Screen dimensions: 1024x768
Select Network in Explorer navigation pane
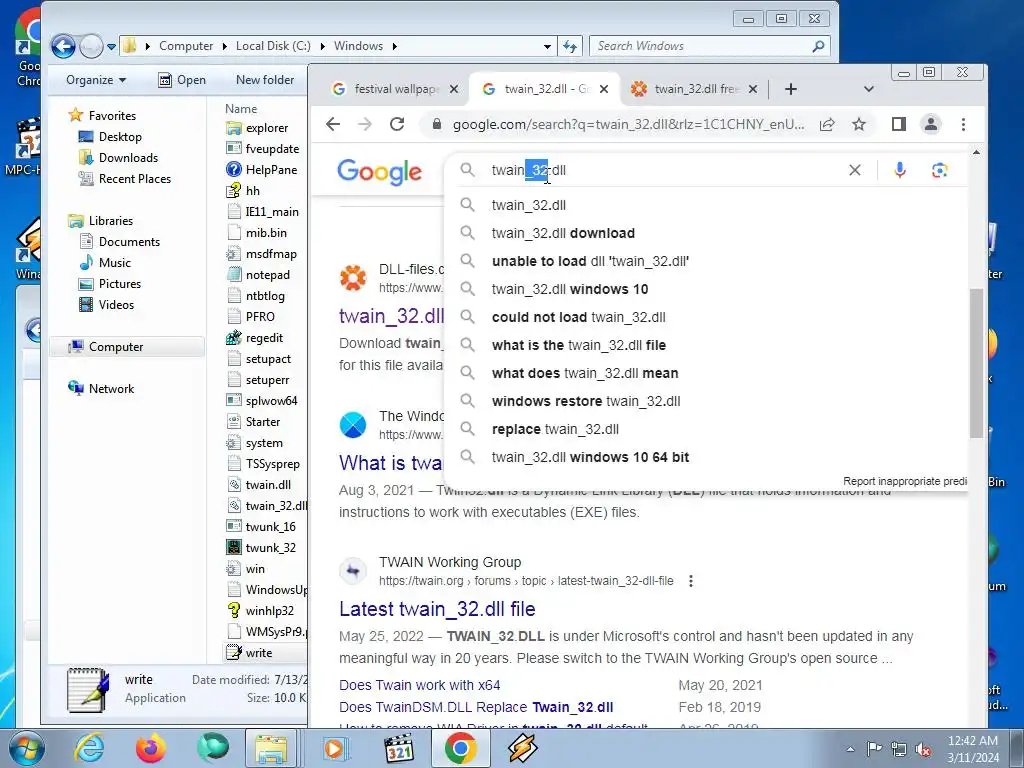(101, 389)
